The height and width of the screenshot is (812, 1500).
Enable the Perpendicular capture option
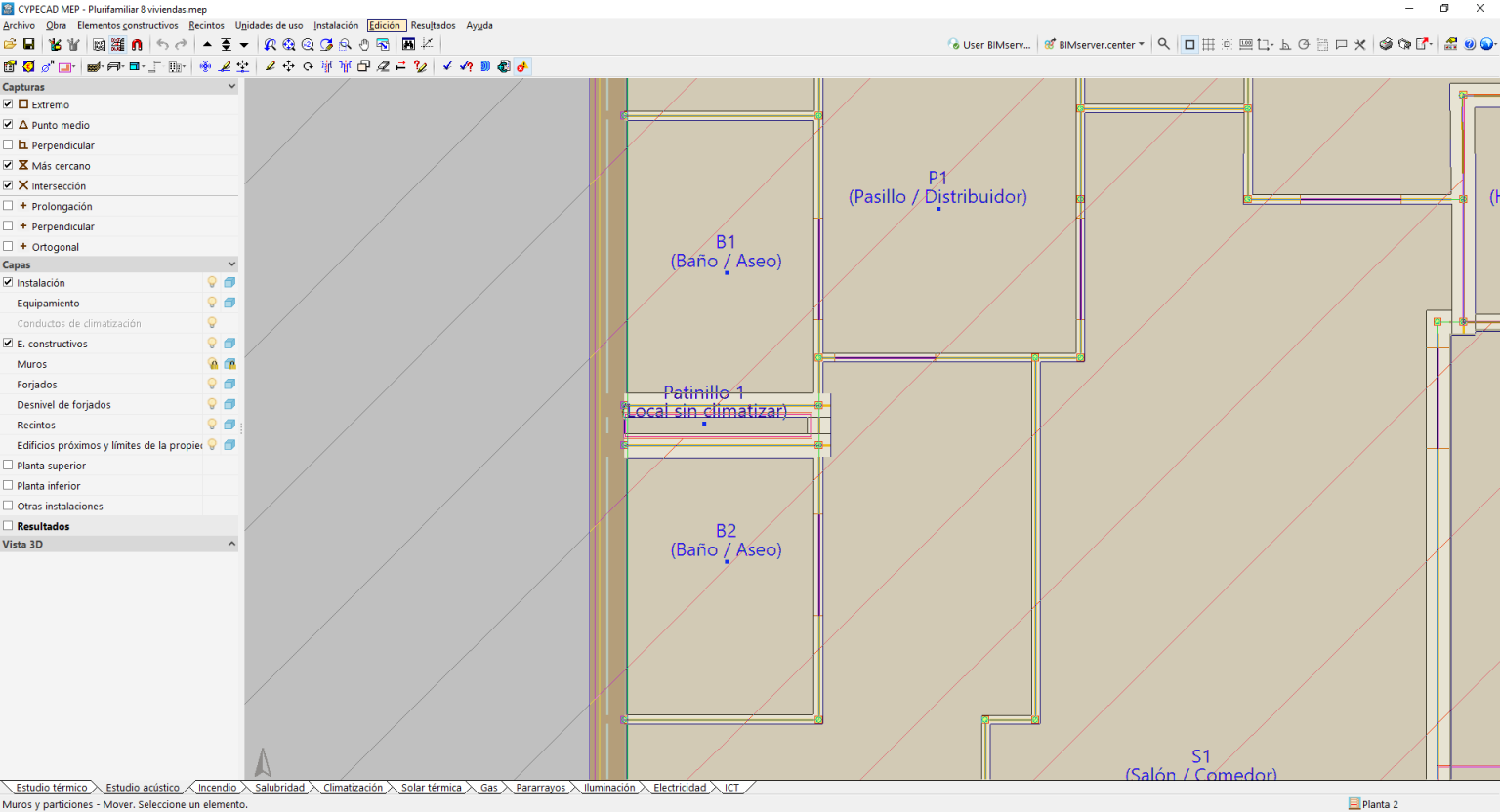pyautogui.click(x=8, y=144)
